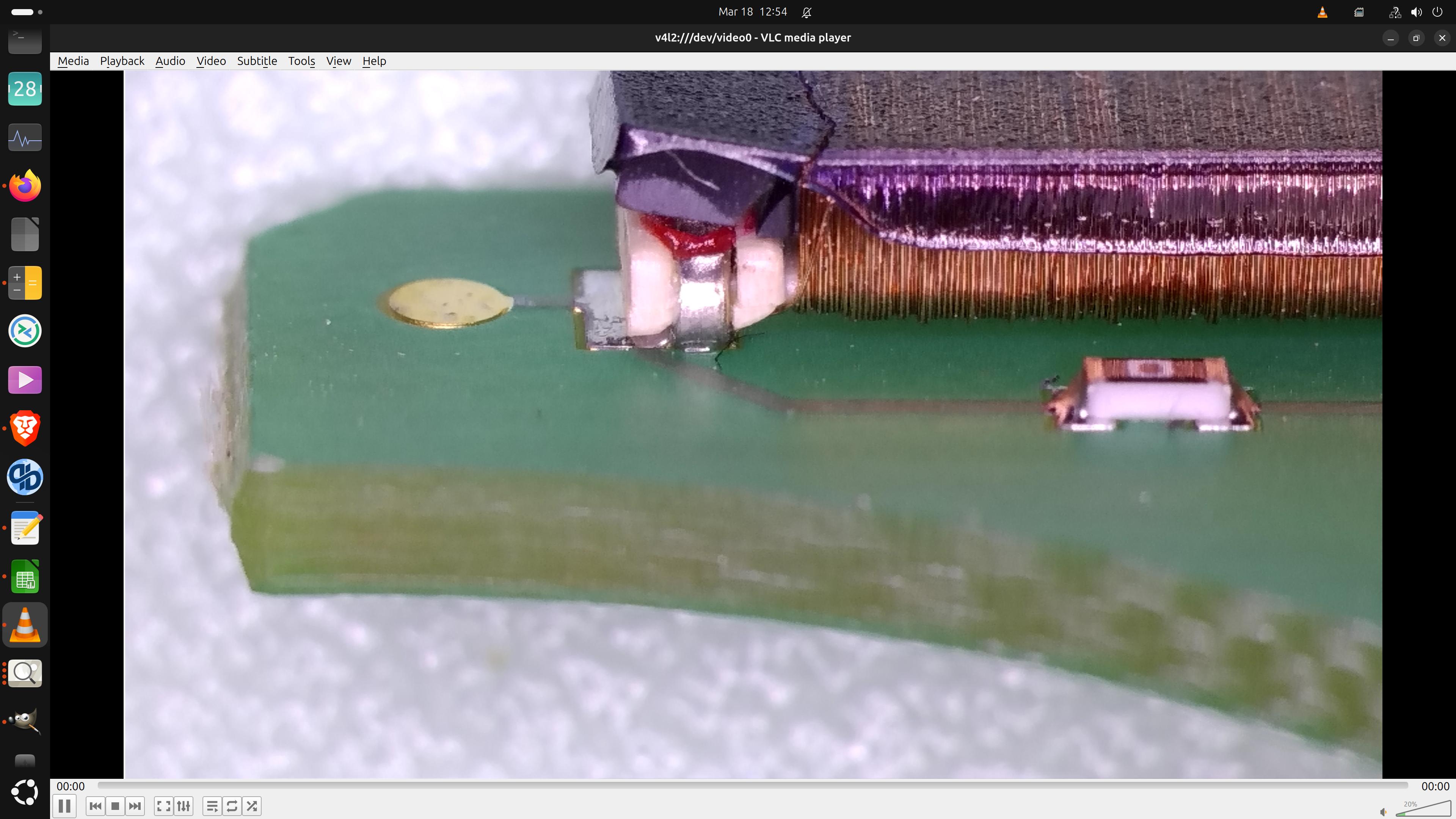Open the purple video player app
The image size is (1456, 819).
pyautogui.click(x=25, y=380)
